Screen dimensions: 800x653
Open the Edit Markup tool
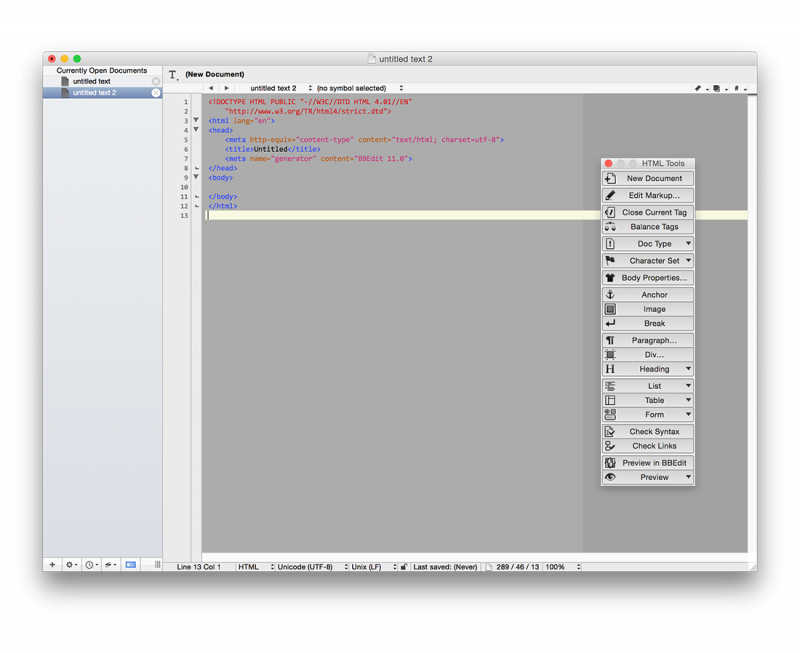tap(647, 196)
